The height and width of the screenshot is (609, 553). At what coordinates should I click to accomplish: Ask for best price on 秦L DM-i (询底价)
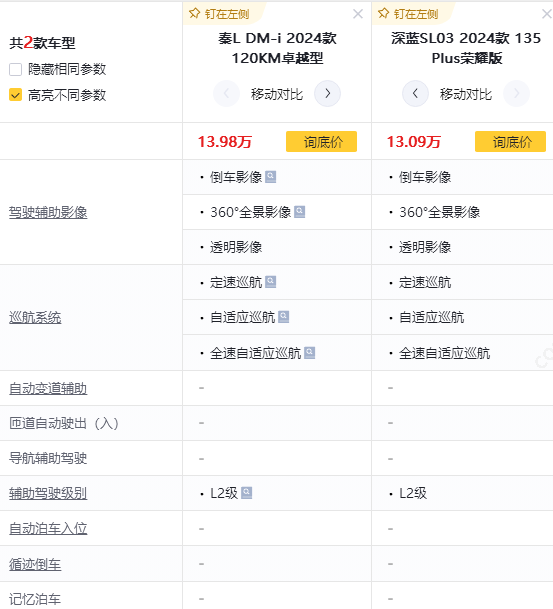click(x=321, y=141)
